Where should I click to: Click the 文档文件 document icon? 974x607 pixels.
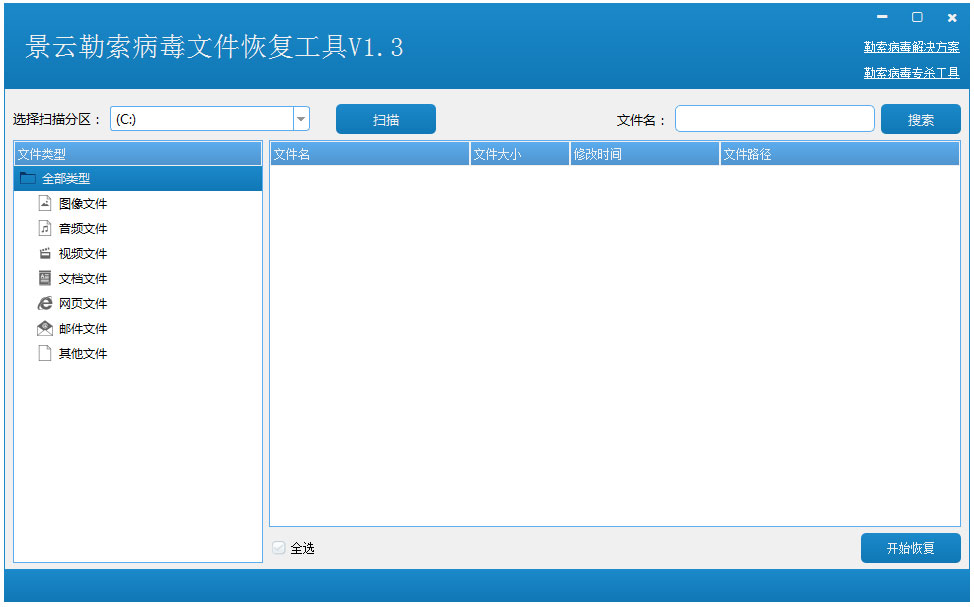45,277
